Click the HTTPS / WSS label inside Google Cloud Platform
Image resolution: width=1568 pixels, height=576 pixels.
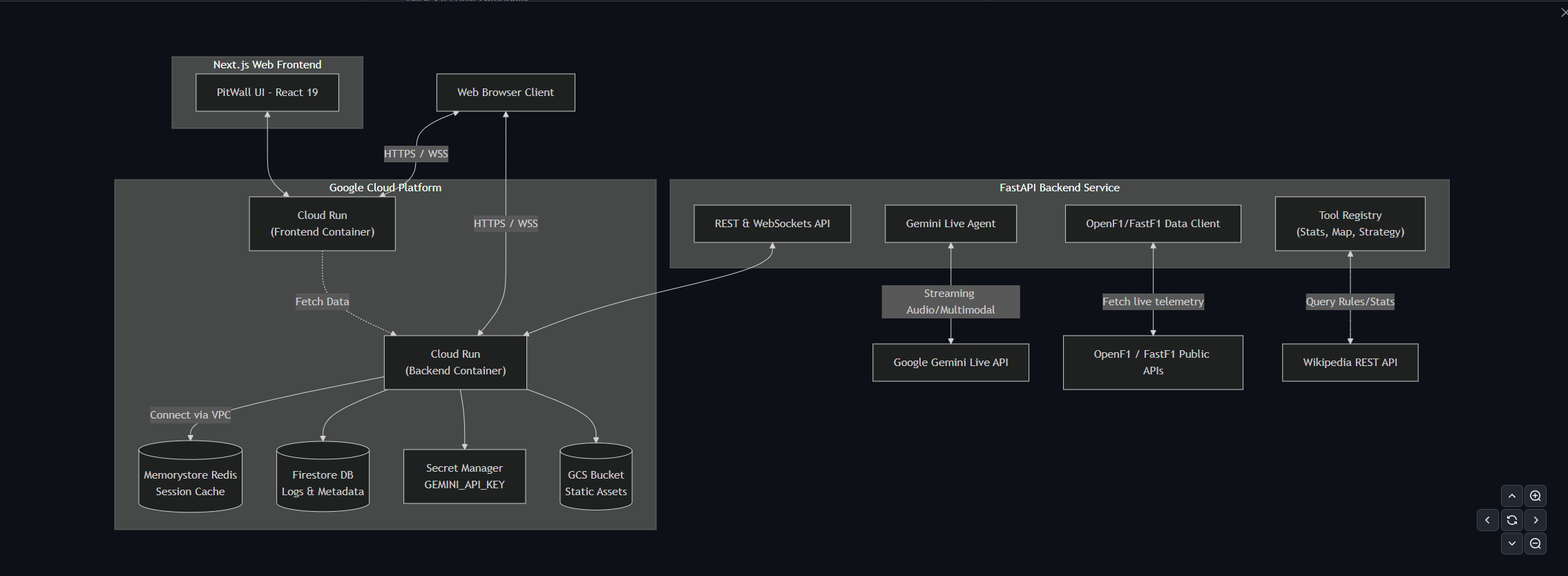point(506,224)
